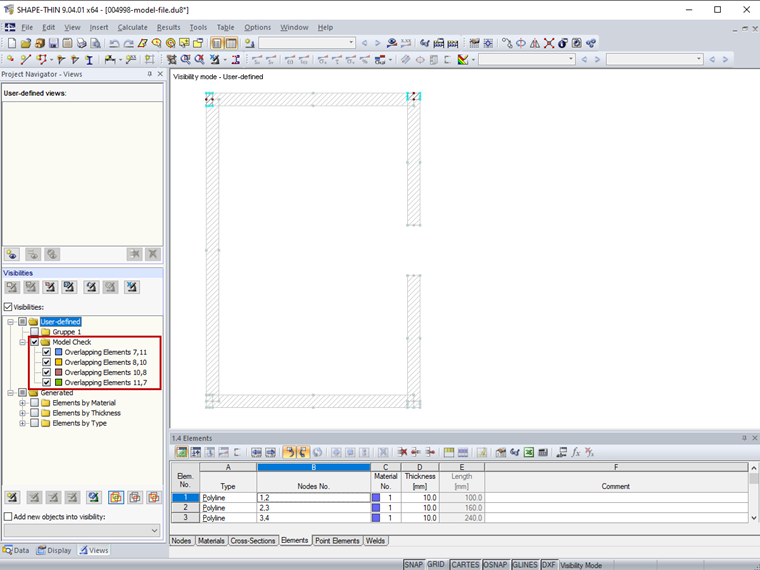
Task: Switch to the Cross-Sections table tab
Action: 253,540
